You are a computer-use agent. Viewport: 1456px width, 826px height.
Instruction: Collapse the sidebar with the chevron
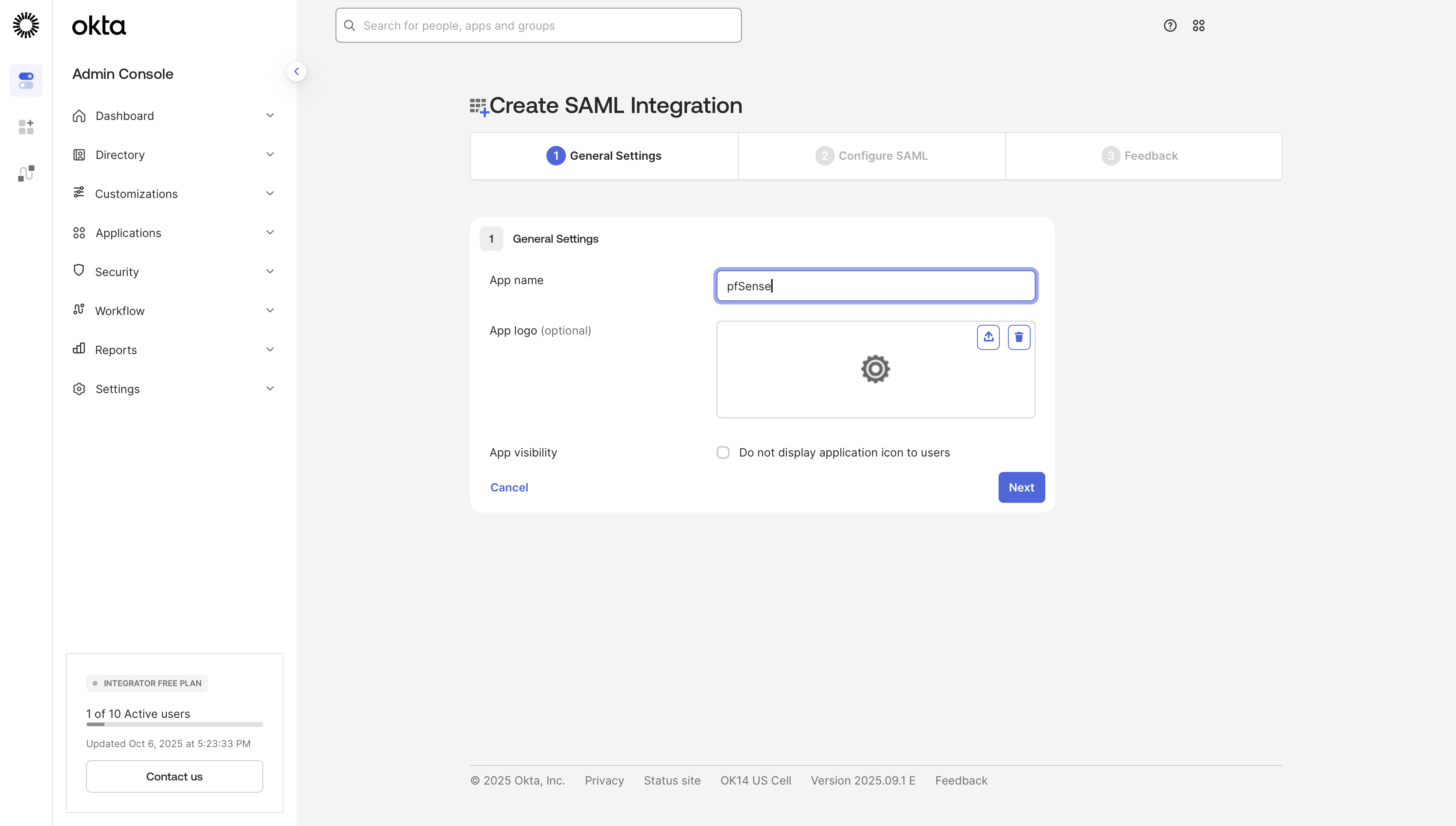pyautogui.click(x=297, y=71)
